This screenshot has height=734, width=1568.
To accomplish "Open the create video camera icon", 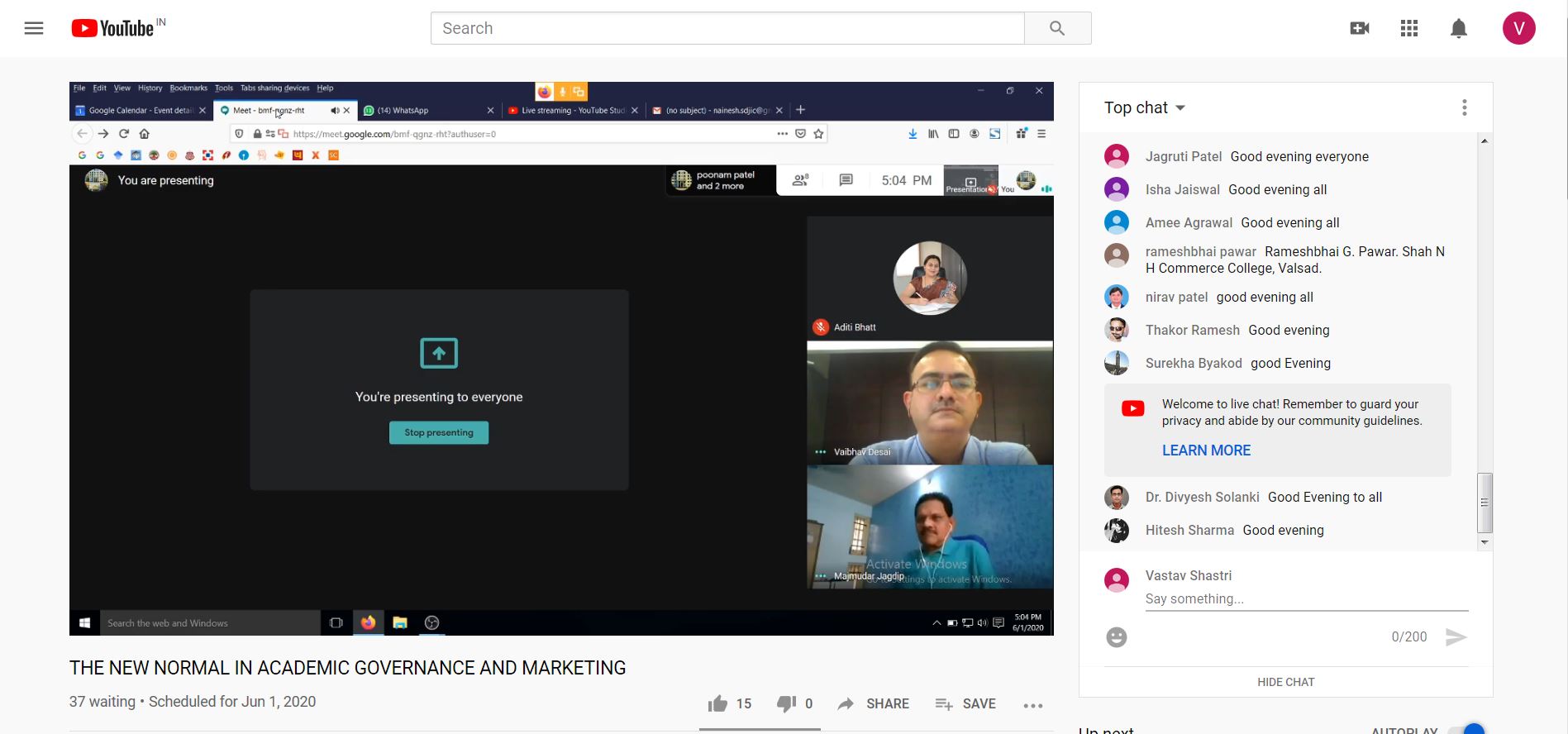I will [x=1360, y=28].
